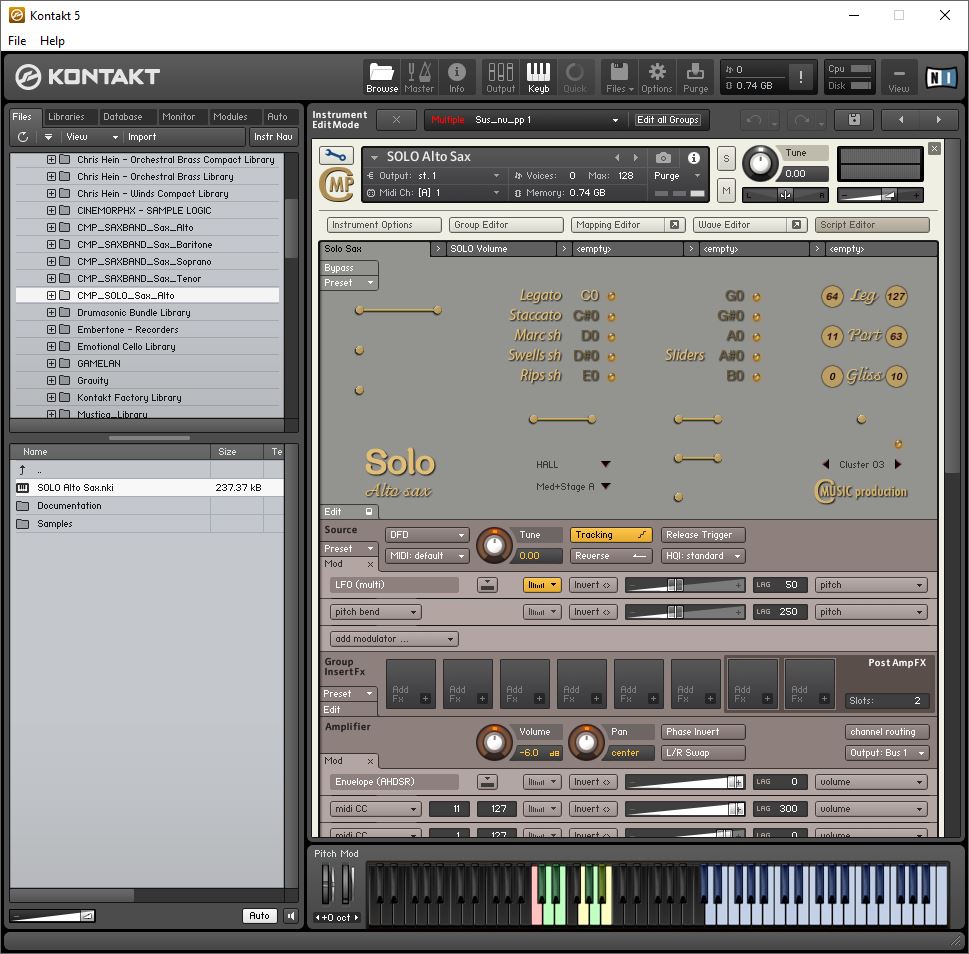Click the Info icon in toolbar
The height and width of the screenshot is (954, 969).
click(x=457, y=77)
